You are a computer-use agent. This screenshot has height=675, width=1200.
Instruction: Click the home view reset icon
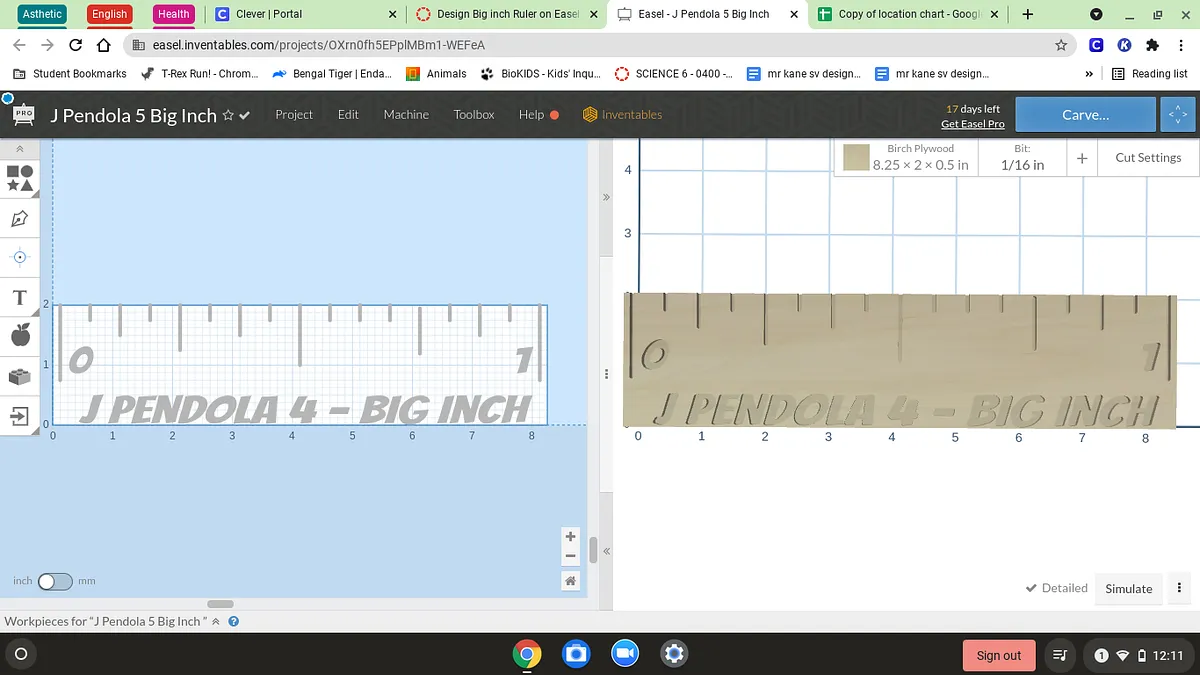point(570,581)
